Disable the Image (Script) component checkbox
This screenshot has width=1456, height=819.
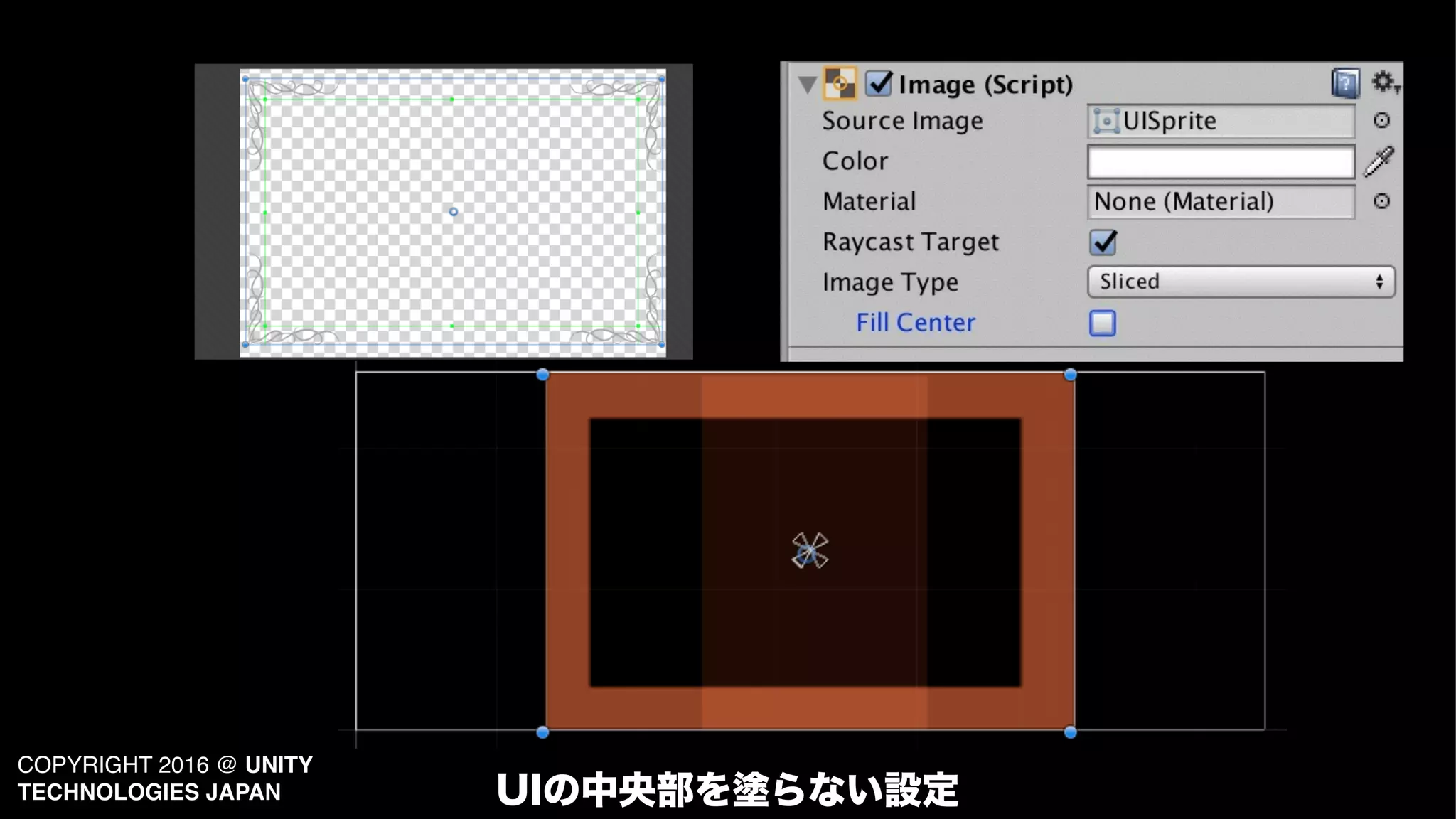tap(879, 84)
